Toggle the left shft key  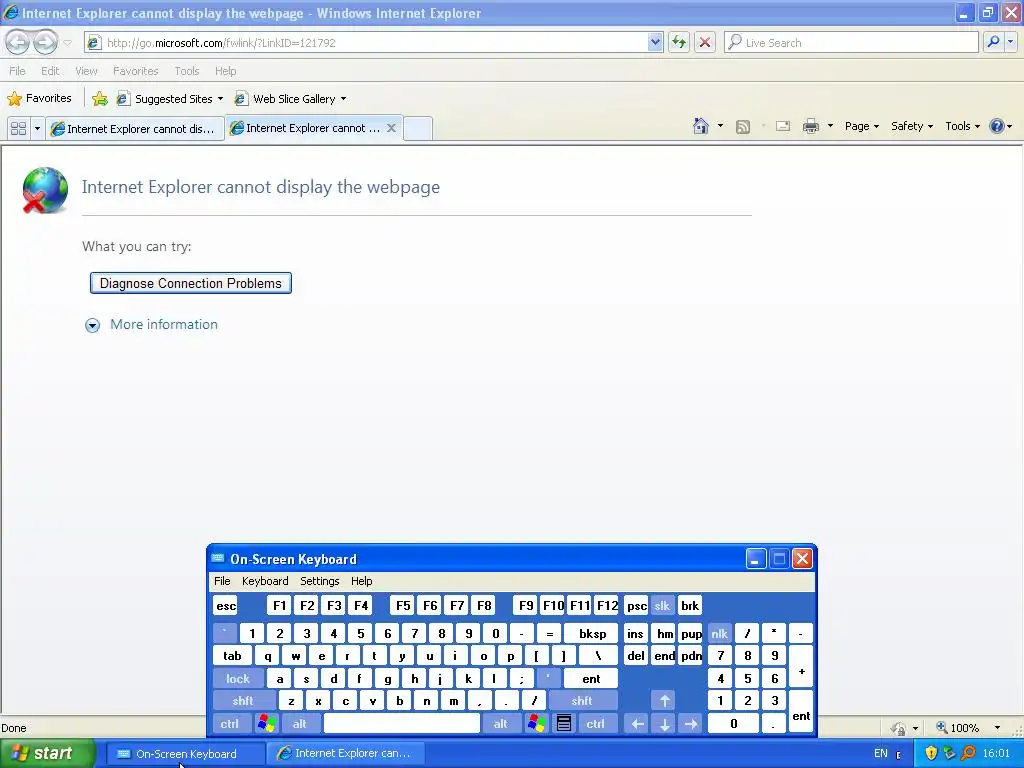(x=242, y=701)
